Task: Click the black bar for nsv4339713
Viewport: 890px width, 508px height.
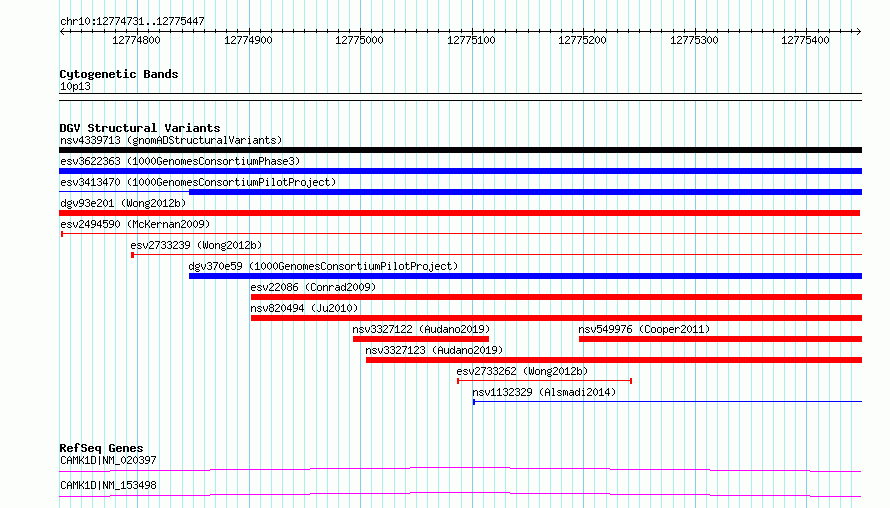Action: pyautogui.click(x=460, y=150)
